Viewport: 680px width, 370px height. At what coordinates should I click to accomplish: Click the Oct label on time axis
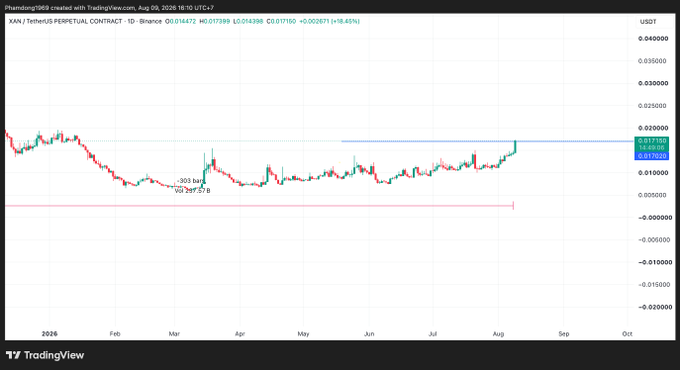(x=627, y=334)
